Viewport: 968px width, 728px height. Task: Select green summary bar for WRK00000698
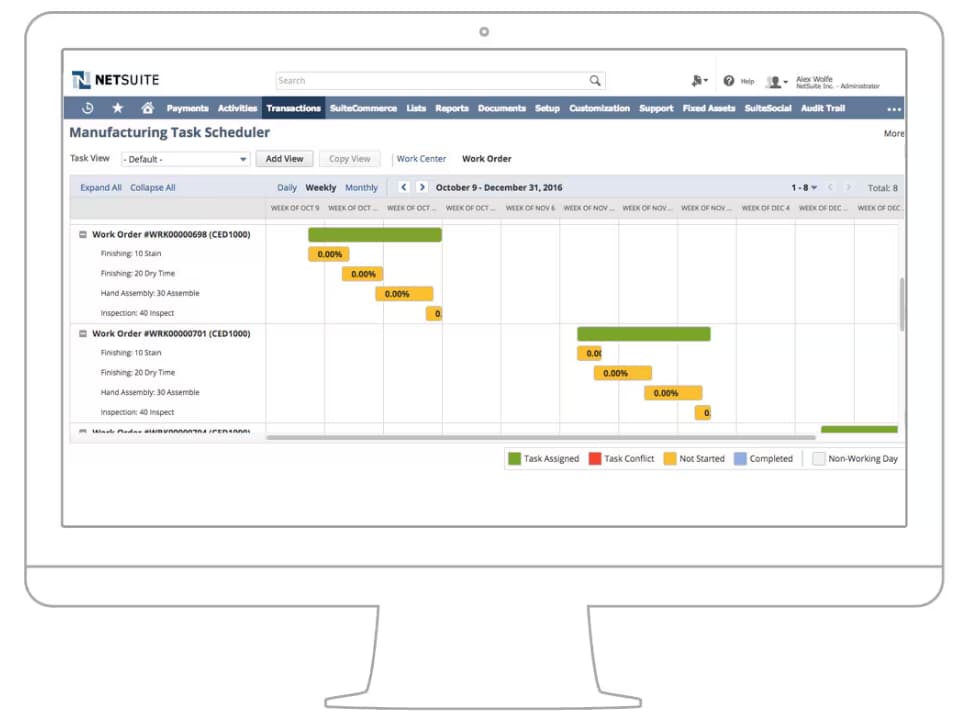(375, 235)
